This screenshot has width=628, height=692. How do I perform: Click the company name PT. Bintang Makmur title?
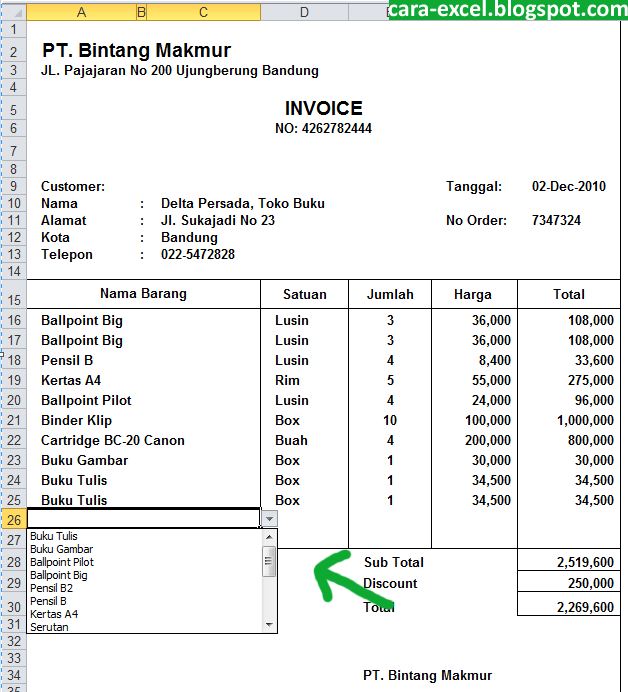point(136,50)
